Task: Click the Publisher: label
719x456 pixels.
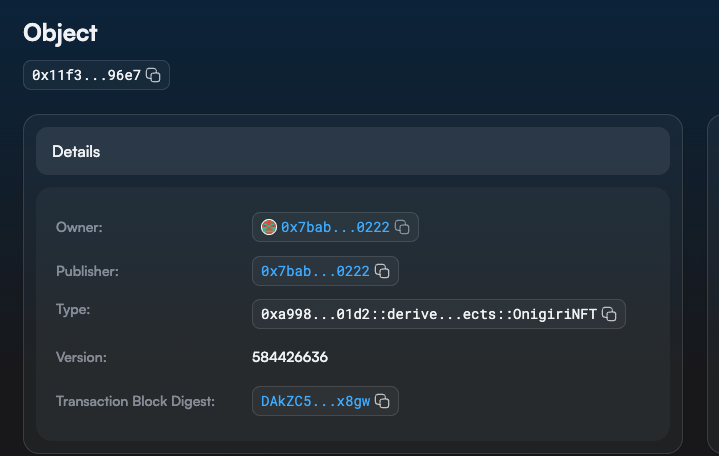Action: tap(87, 271)
